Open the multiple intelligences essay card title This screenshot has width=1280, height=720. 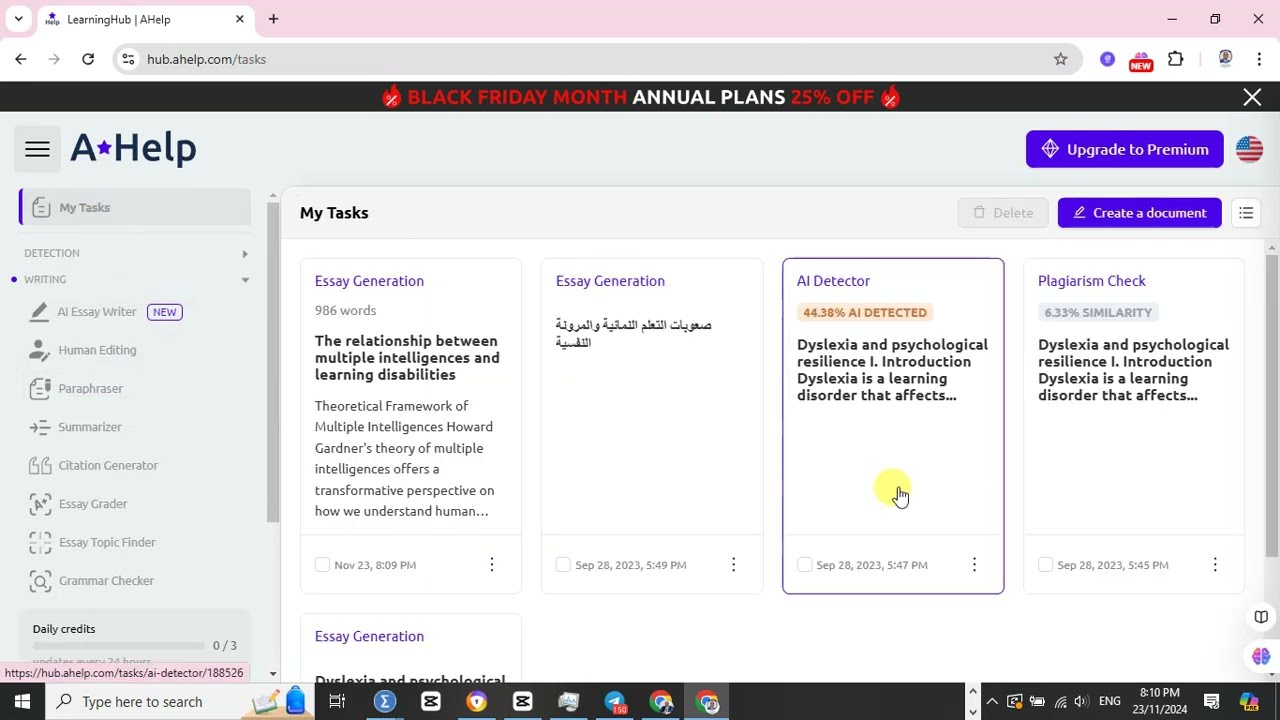click(407, 358)
